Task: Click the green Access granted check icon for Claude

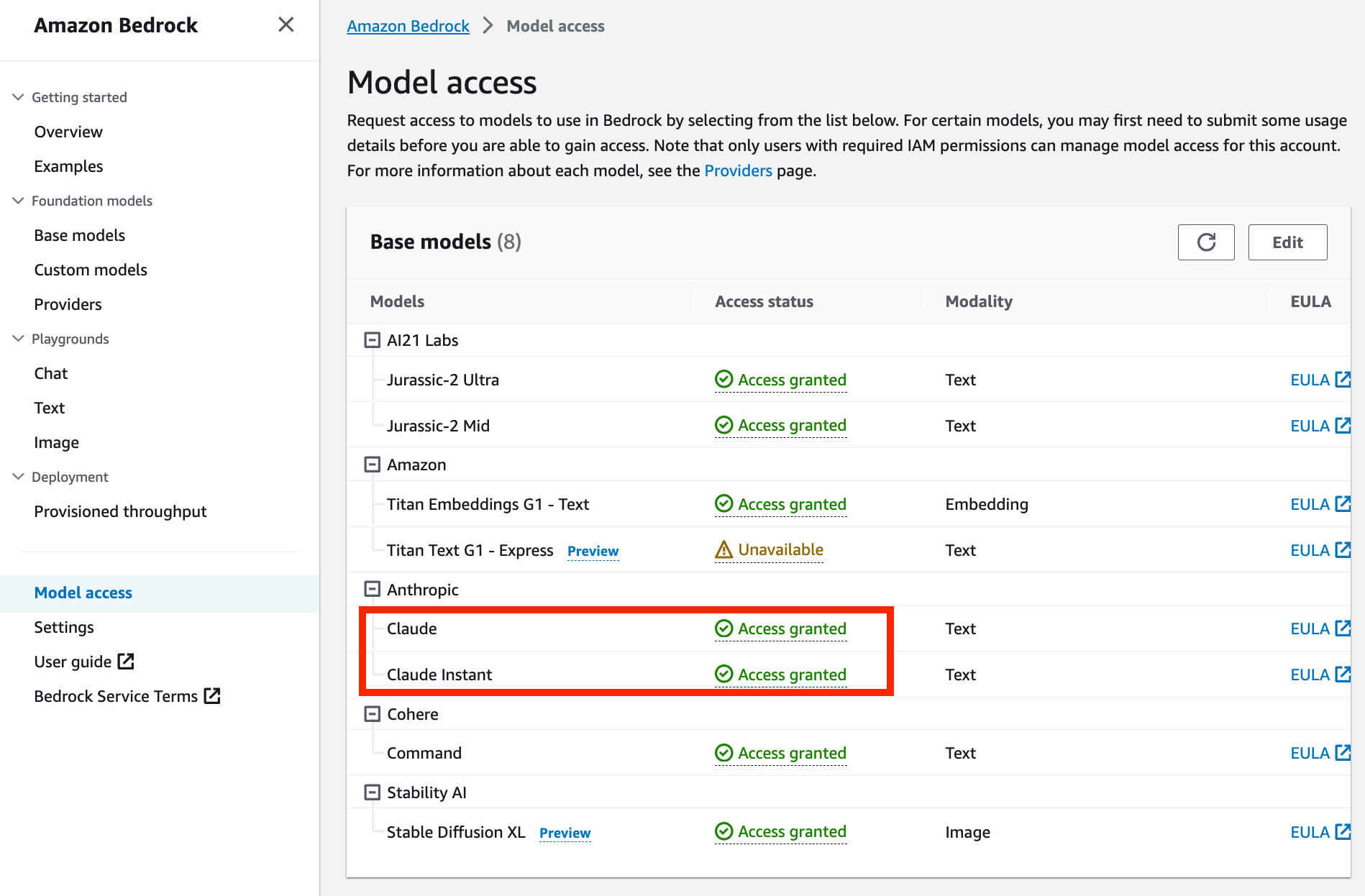Action: coord(723,628)
